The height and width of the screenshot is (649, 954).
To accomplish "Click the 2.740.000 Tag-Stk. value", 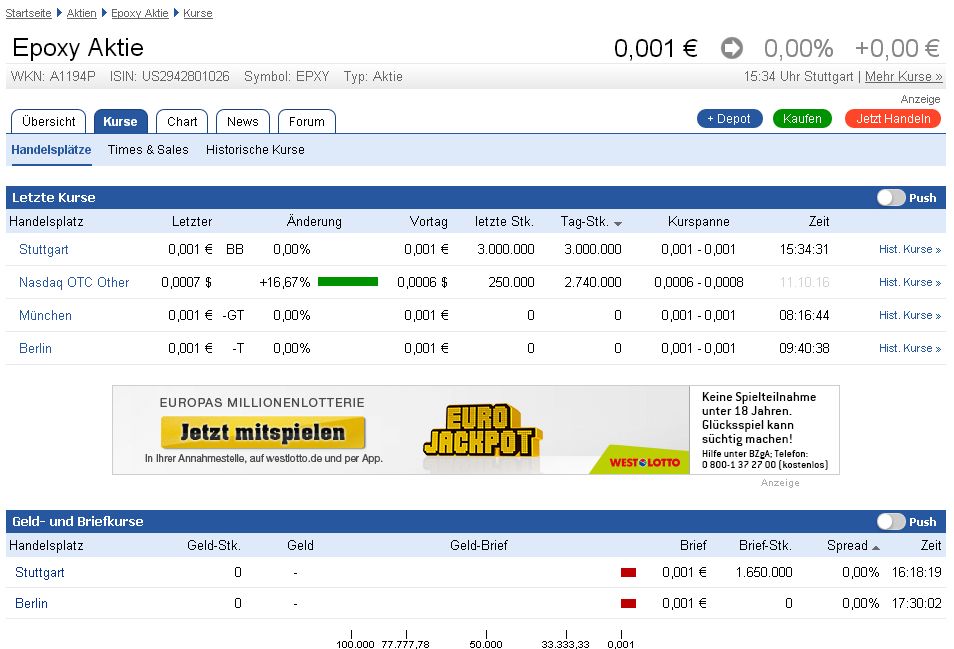I will coord(593,282).
